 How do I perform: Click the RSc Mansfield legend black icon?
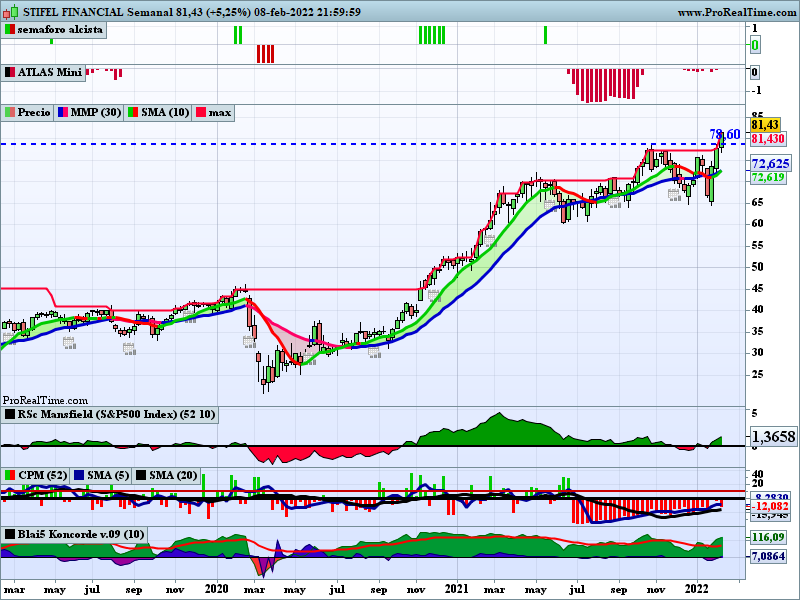point(10,414)
